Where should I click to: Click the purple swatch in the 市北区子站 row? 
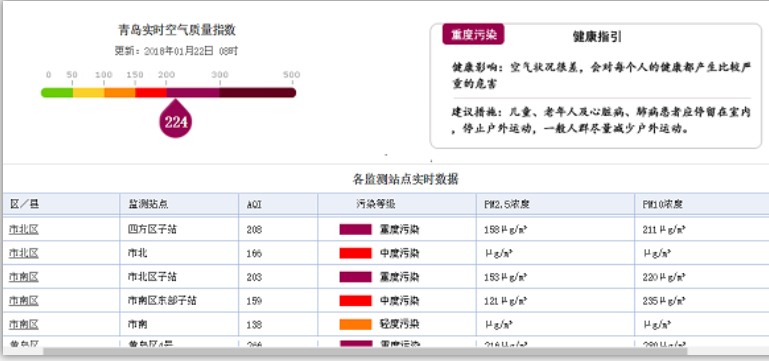[356, 277]
